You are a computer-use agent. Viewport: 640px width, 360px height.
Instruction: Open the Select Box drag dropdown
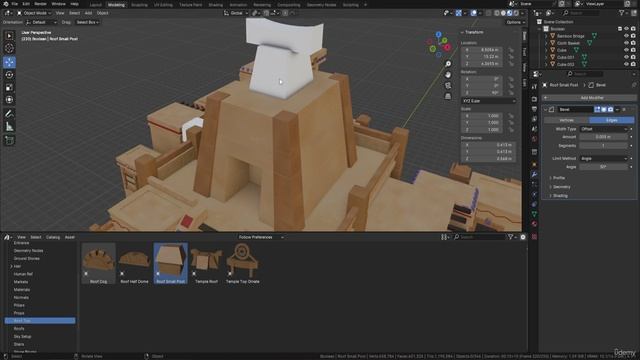88,22
